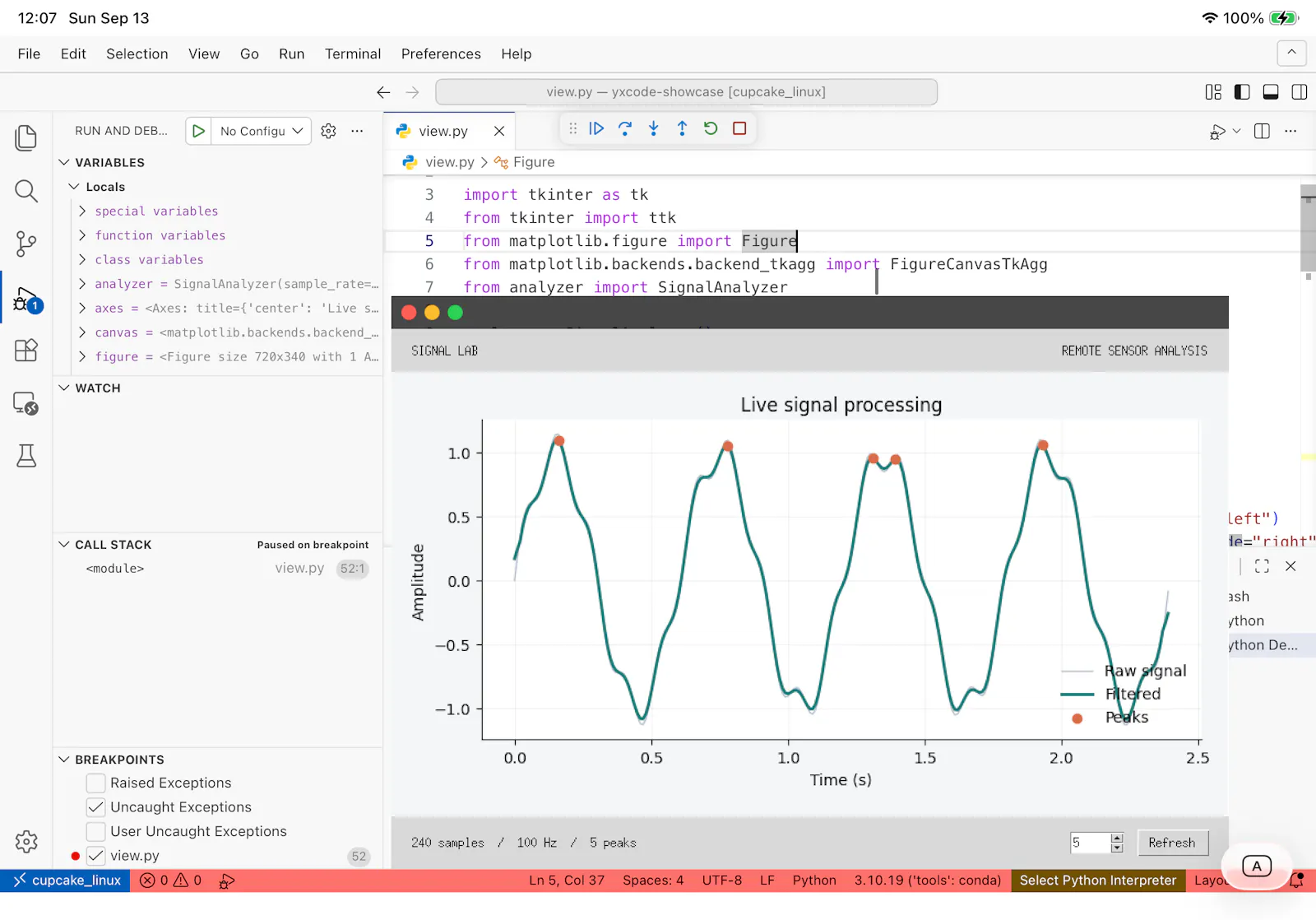Screen dimensions: 1316x920
Task: Restart the debug session
Action: point(711,128)
